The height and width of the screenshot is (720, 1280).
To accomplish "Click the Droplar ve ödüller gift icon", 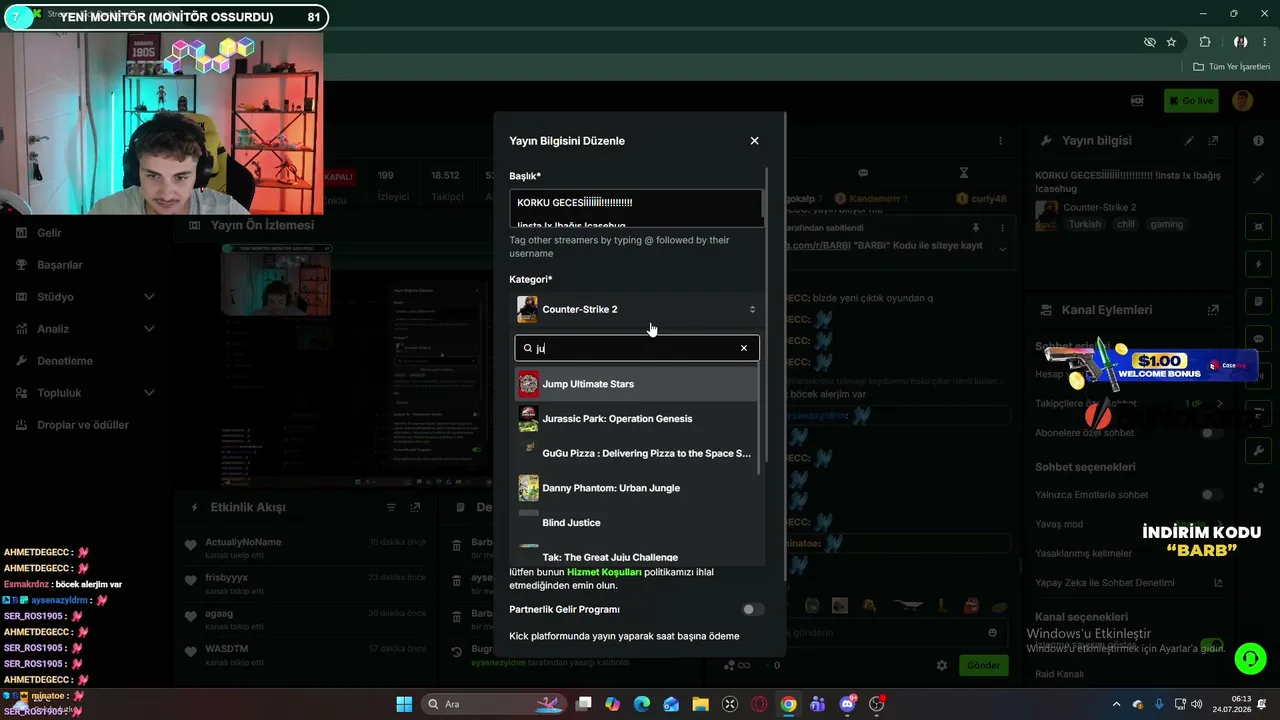I will coord(22,425).
